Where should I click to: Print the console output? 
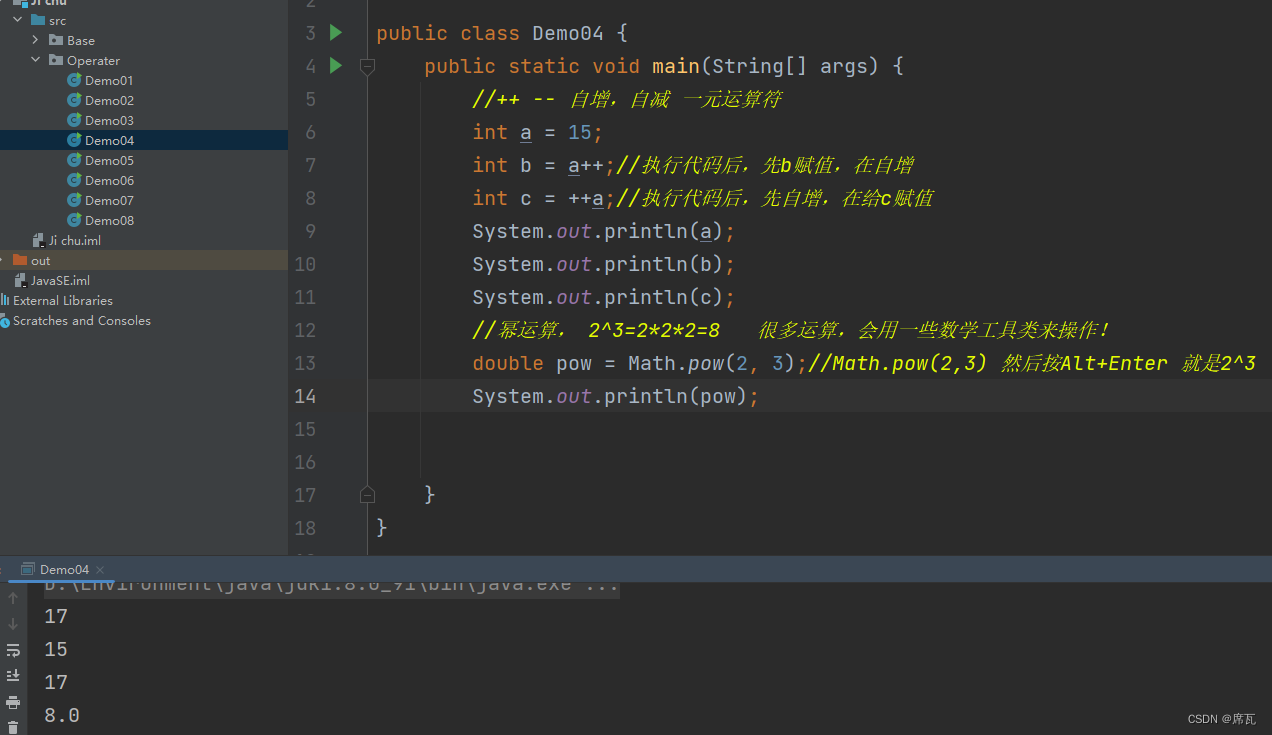(13, 702)
